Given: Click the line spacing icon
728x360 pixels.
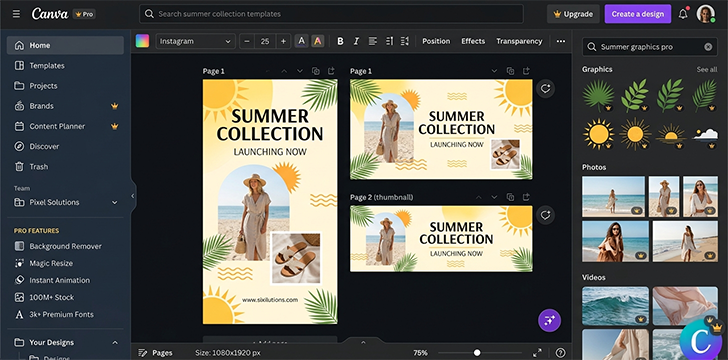Looking at the screenshot, I should click(405, 41).
